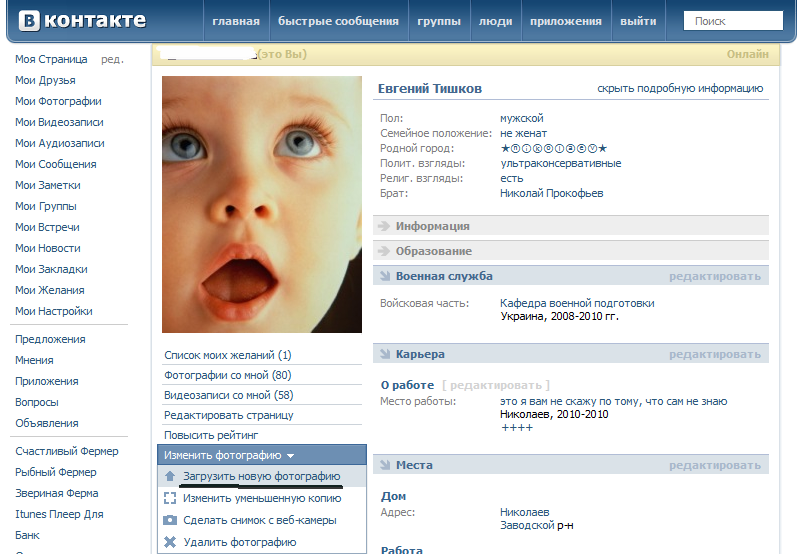The image size is (804, 554).
Task: Open Объявления in the sidebar
Action: pyautogui.click(x=47, y=423)
